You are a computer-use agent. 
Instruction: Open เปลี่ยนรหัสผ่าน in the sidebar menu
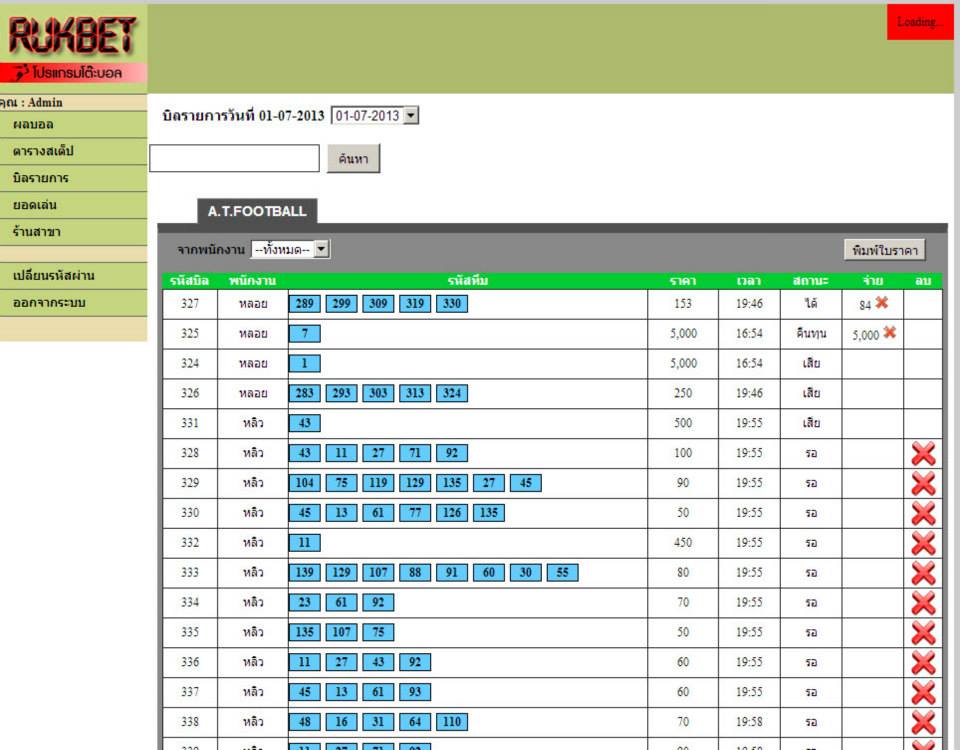pos(73,276)
